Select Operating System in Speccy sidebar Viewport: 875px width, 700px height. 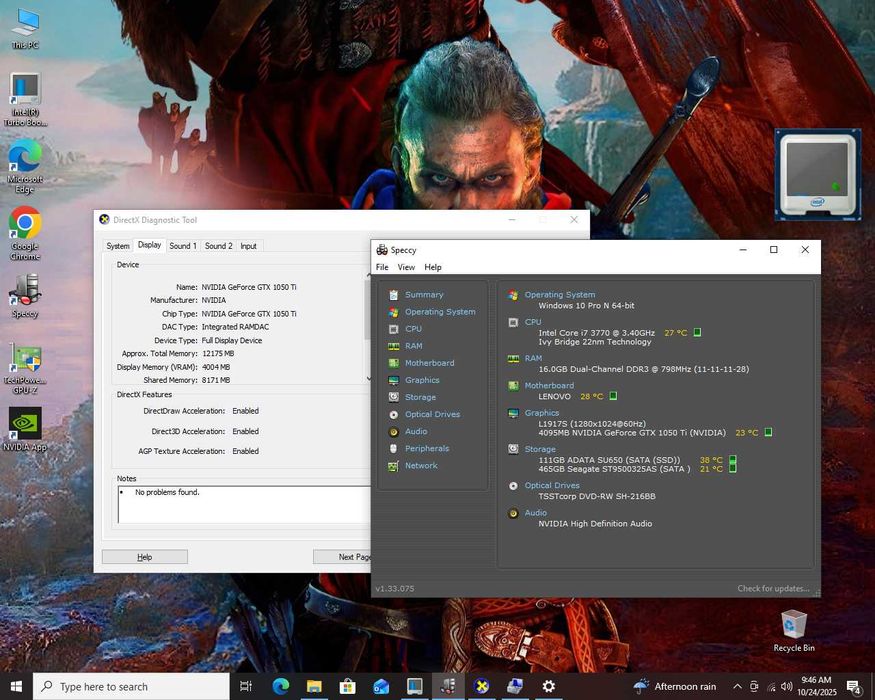coord(440,312)
